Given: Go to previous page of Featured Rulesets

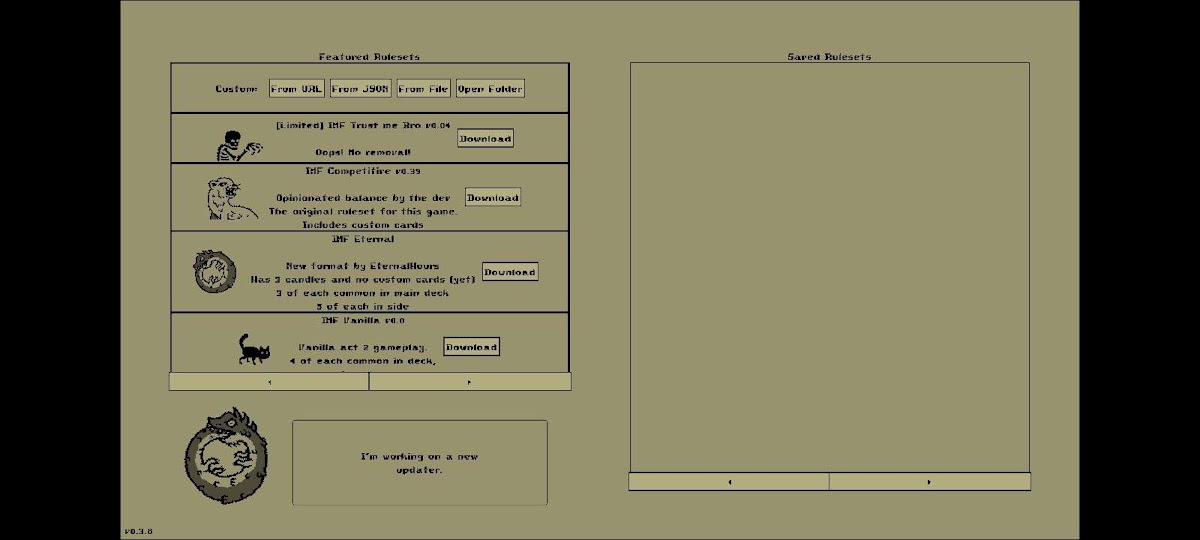Looking at the screenshot, I should (x=269, y=382).
